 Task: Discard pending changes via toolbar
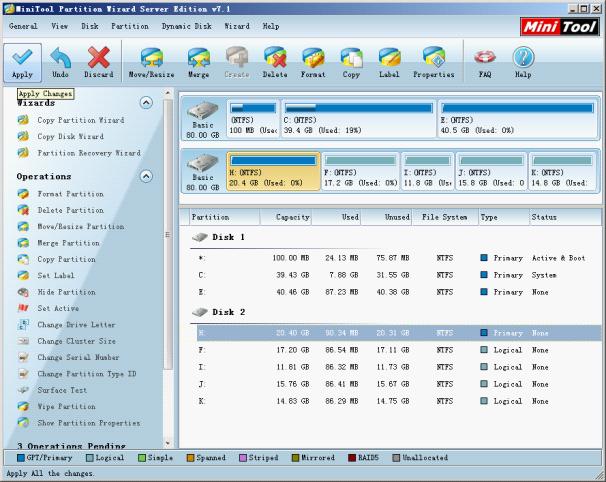(x=99, y=63)
